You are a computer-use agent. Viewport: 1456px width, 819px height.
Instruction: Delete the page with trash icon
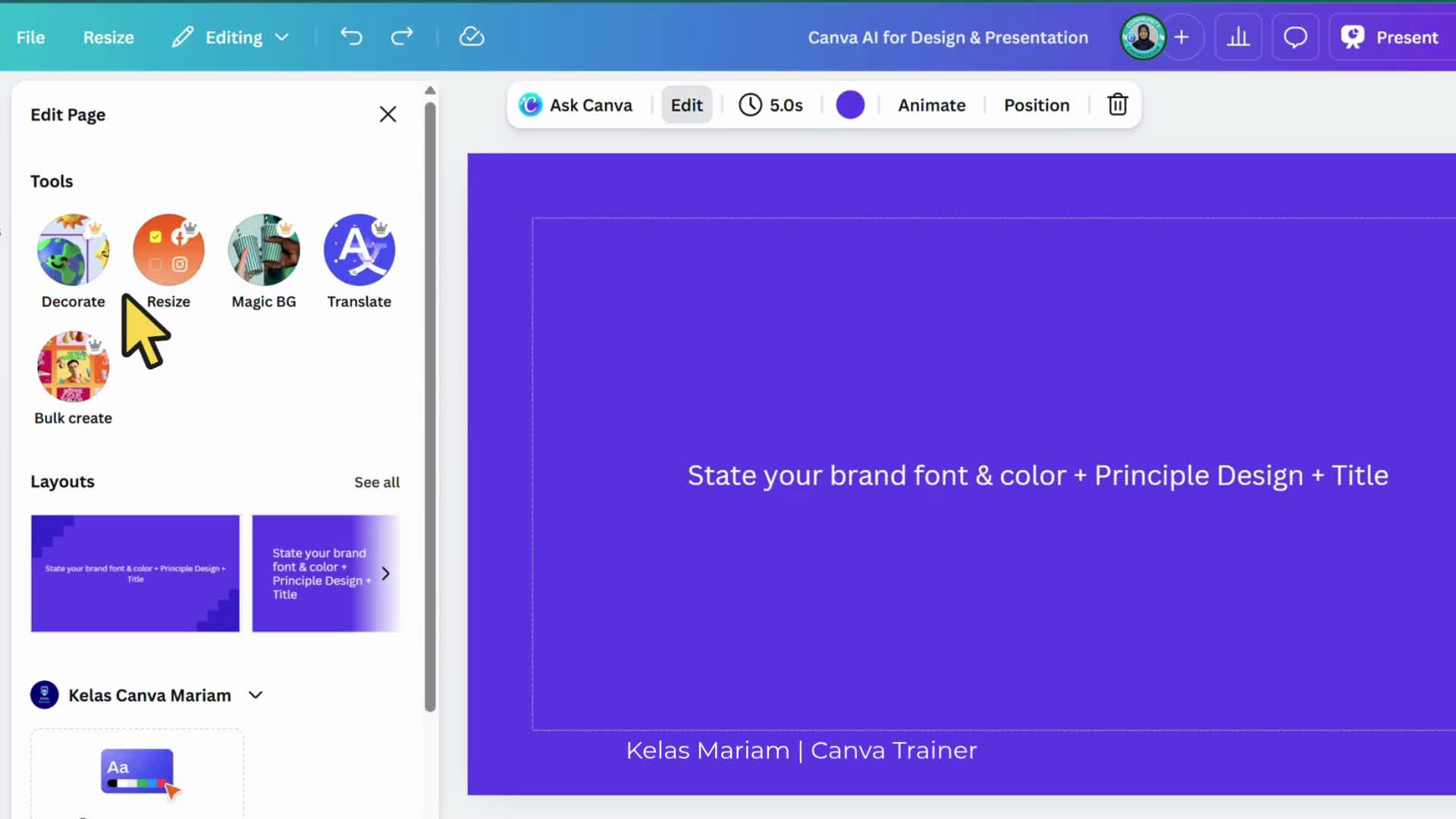point(1118,105)
